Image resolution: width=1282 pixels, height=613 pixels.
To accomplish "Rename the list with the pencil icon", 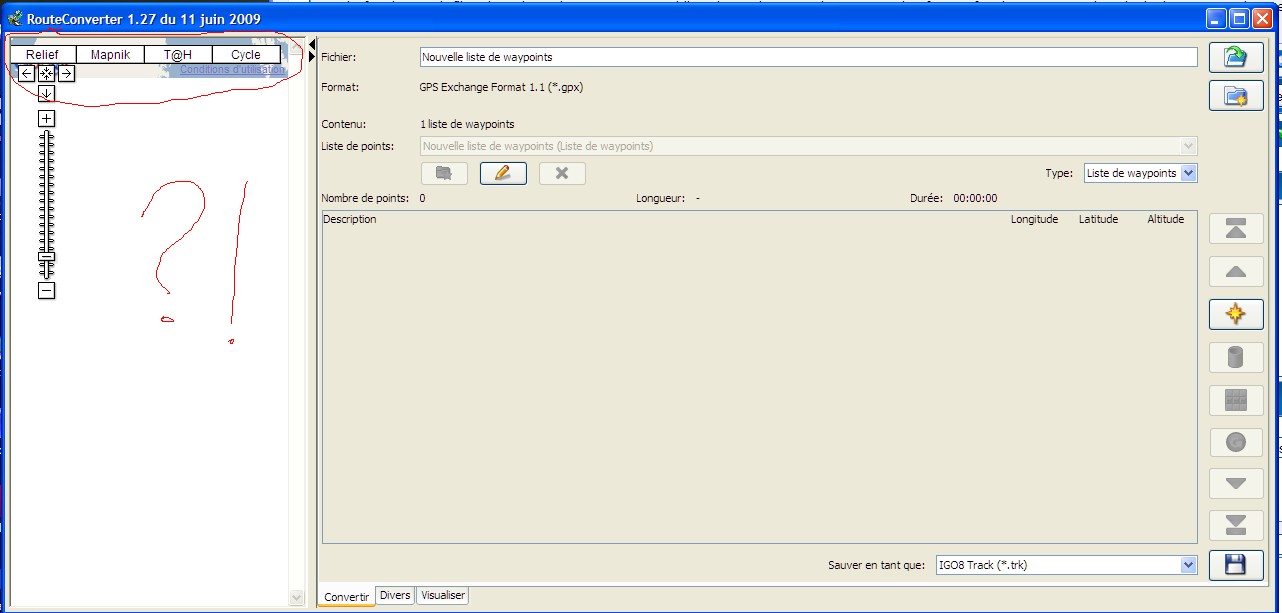I will coord(503,173).
